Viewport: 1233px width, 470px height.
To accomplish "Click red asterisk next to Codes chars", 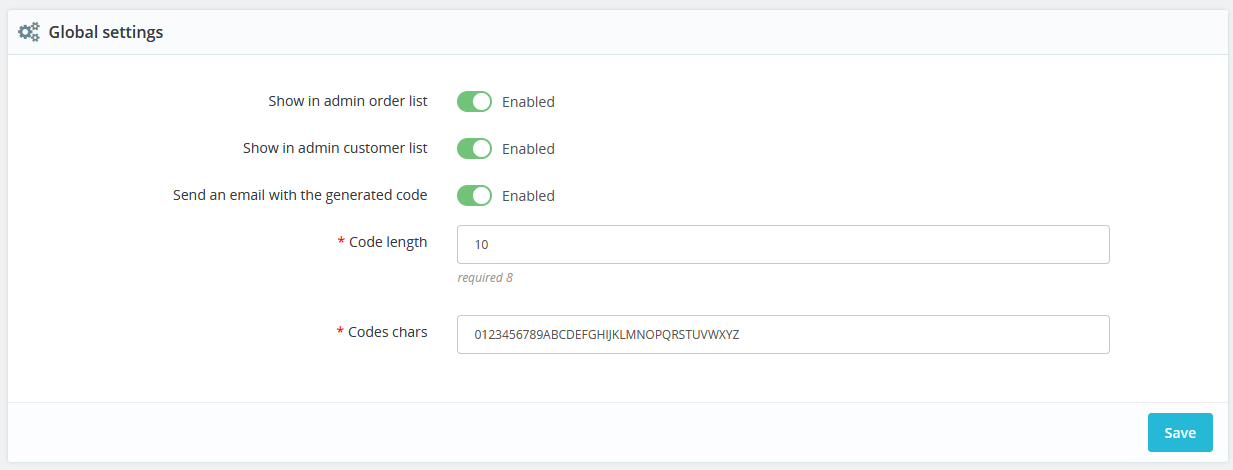I will click(x=340, y=333).
